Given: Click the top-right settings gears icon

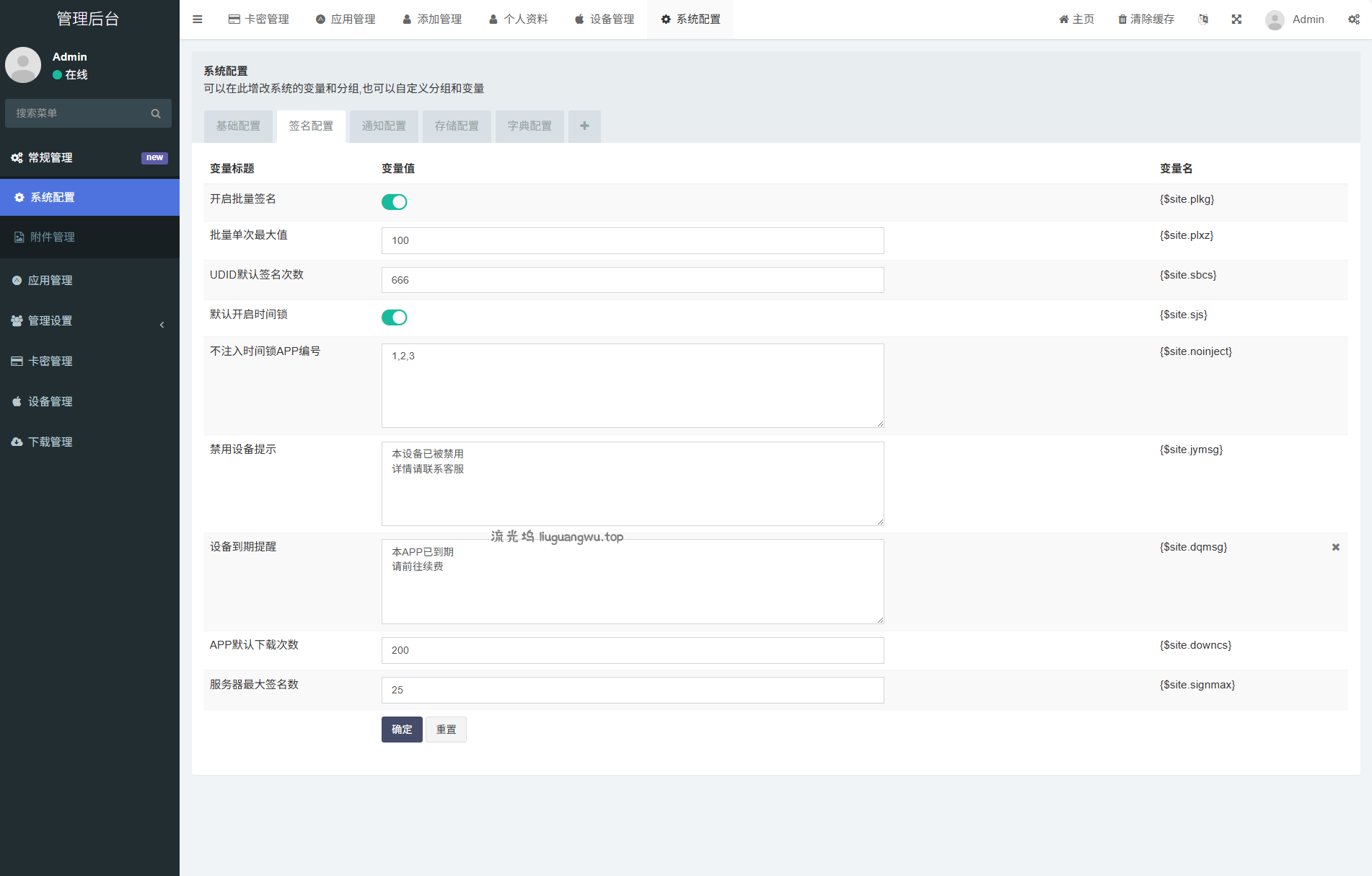Looking at the screenshot, I should 1353,19.
